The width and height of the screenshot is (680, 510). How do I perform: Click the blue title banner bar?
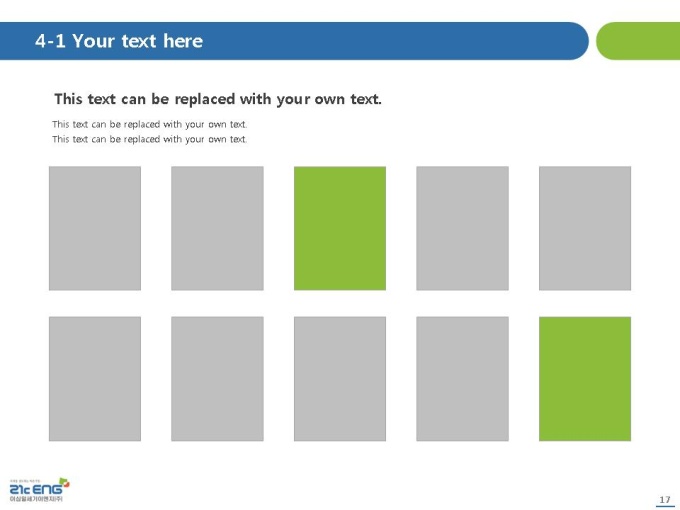[x=294, y=41]
